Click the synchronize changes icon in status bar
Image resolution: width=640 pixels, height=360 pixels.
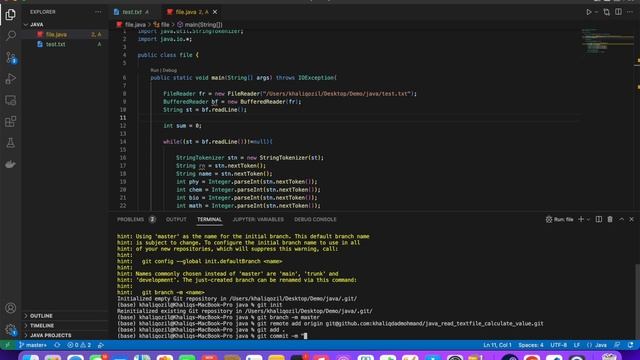(x=57, y=345)
